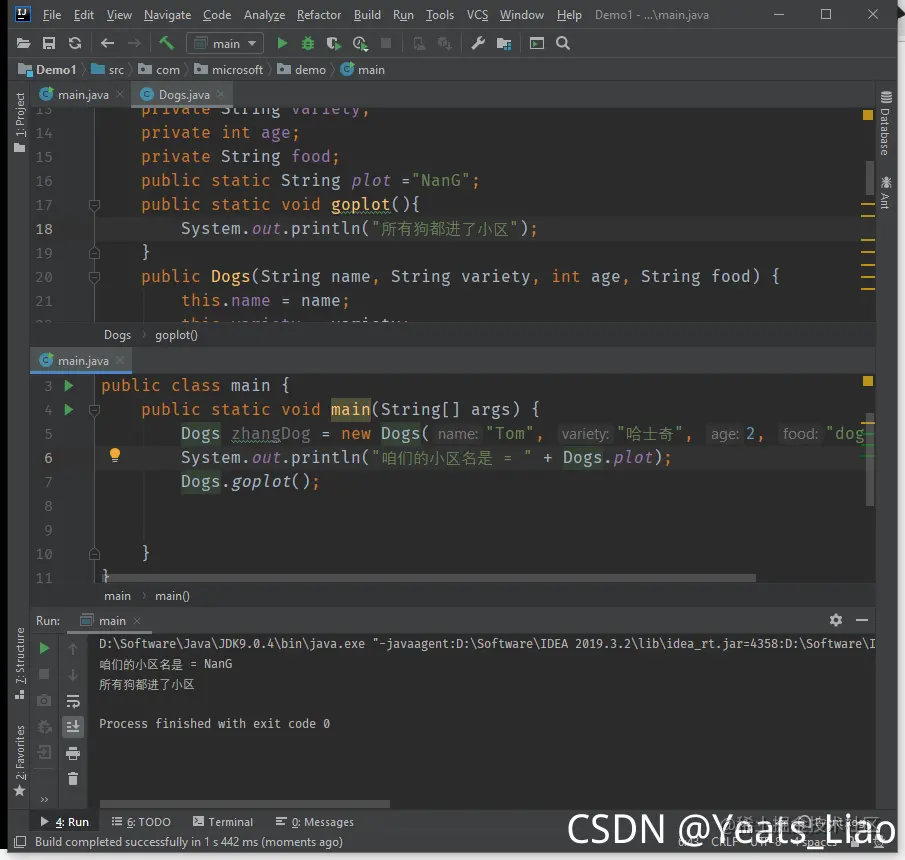The height and width of the screenshot is (860, 905).
Task: Open Settings via the wrench icon
Action: point(478,43)
